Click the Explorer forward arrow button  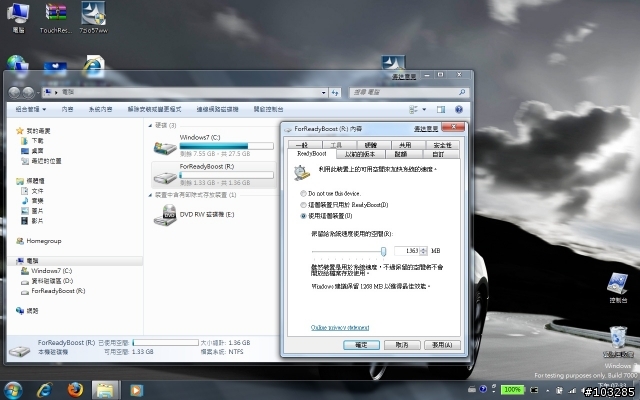[28, 93]
